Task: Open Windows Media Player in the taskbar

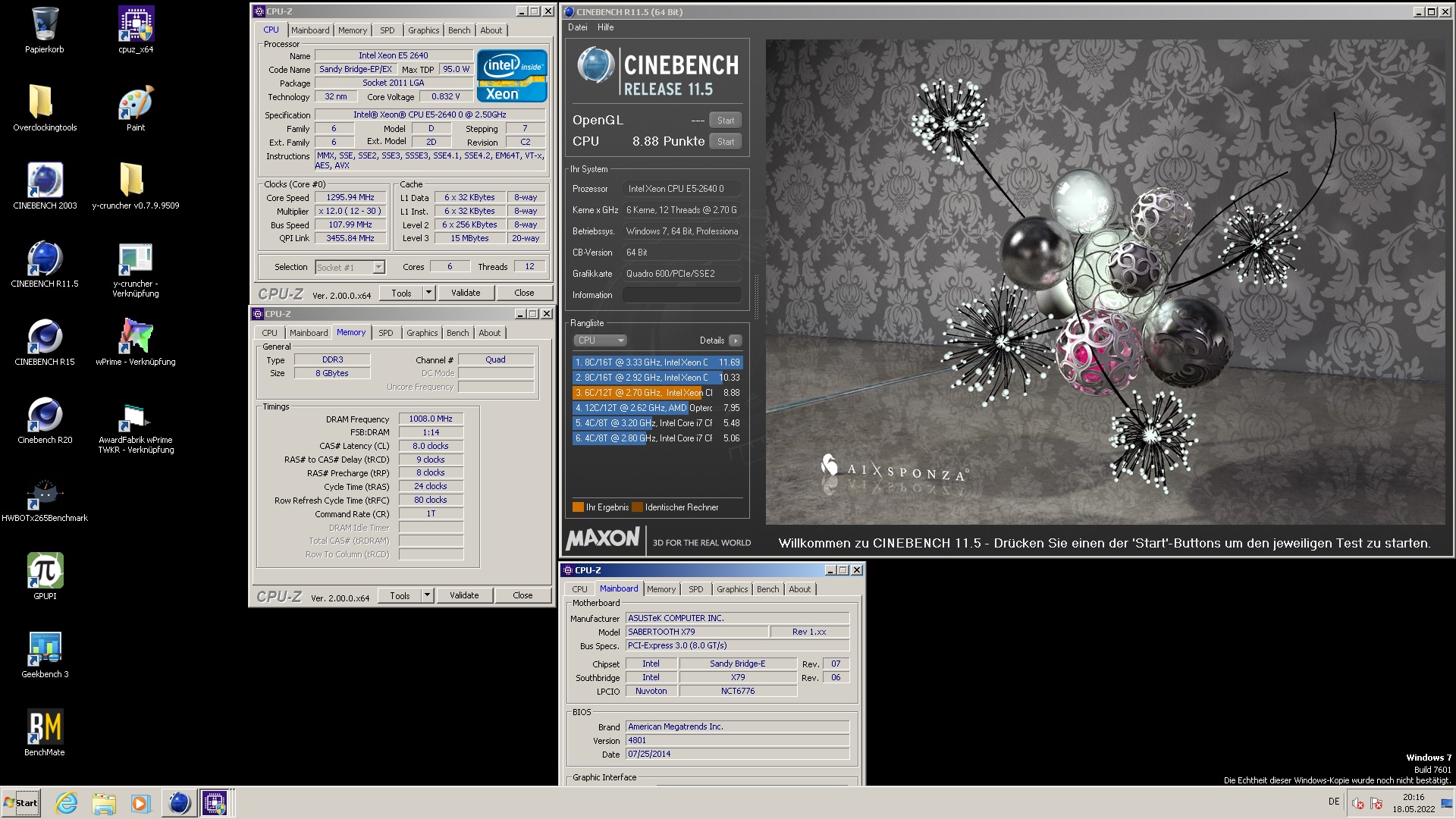Action: pyautogui.click(x=141, y=803)
